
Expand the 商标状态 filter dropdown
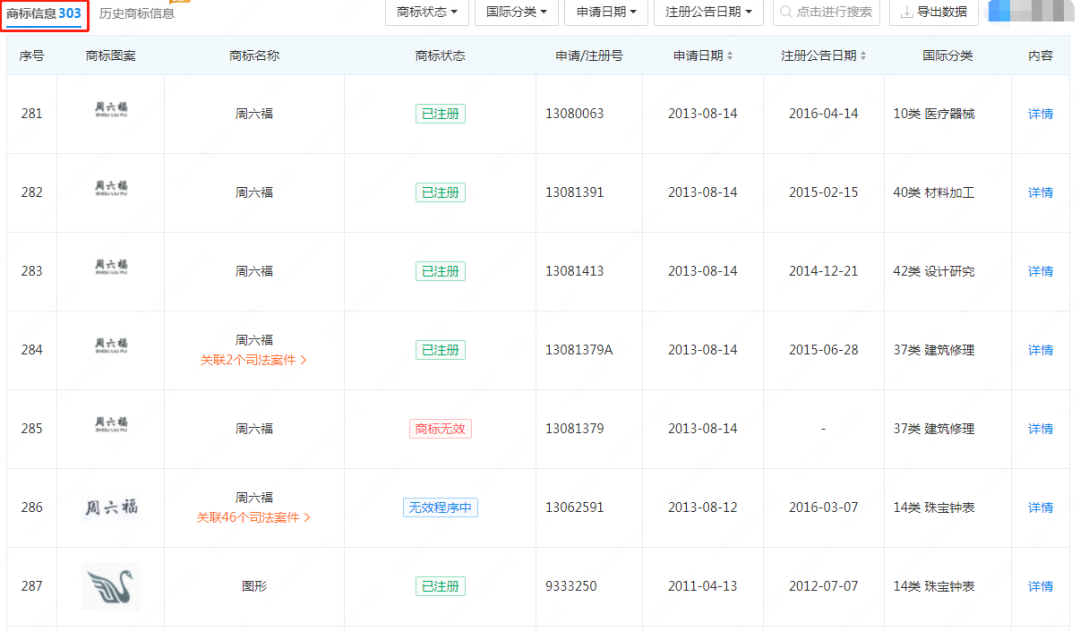[x=427, y=12]
